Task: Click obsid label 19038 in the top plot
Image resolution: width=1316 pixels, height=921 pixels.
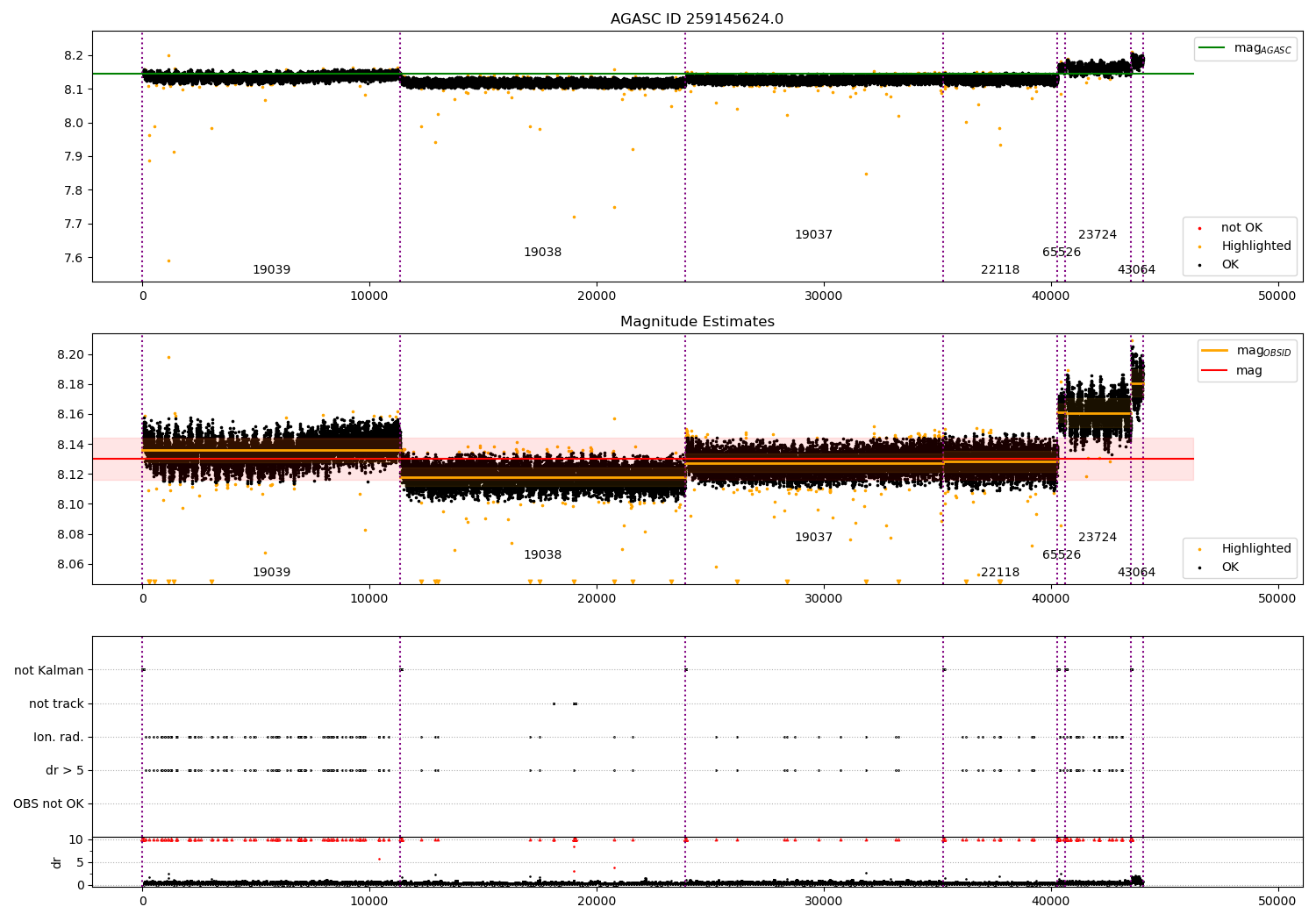Action: 542,253
